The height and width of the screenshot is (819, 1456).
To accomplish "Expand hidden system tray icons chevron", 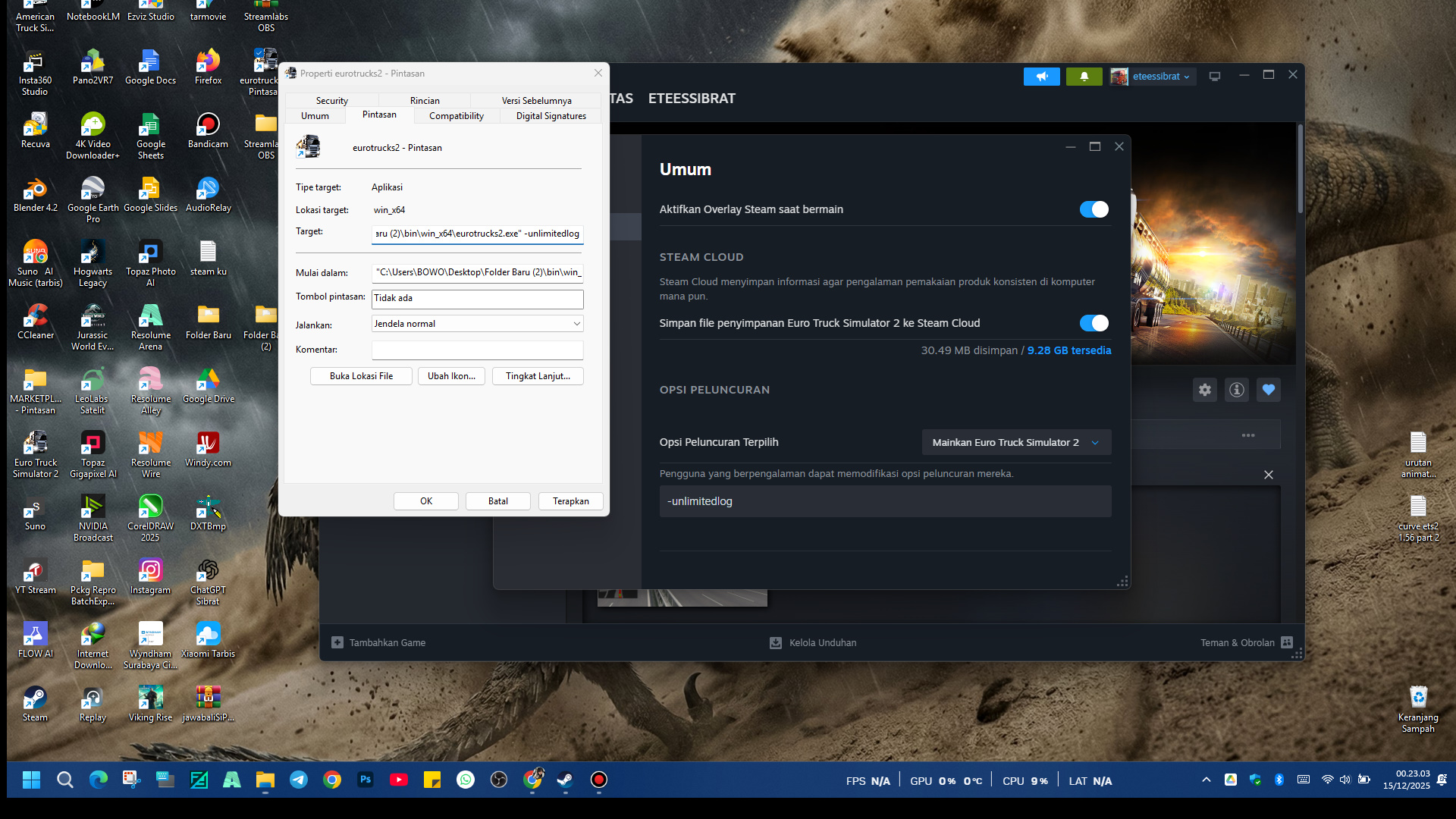I will pyautogui.click(x=1206, y=780).
